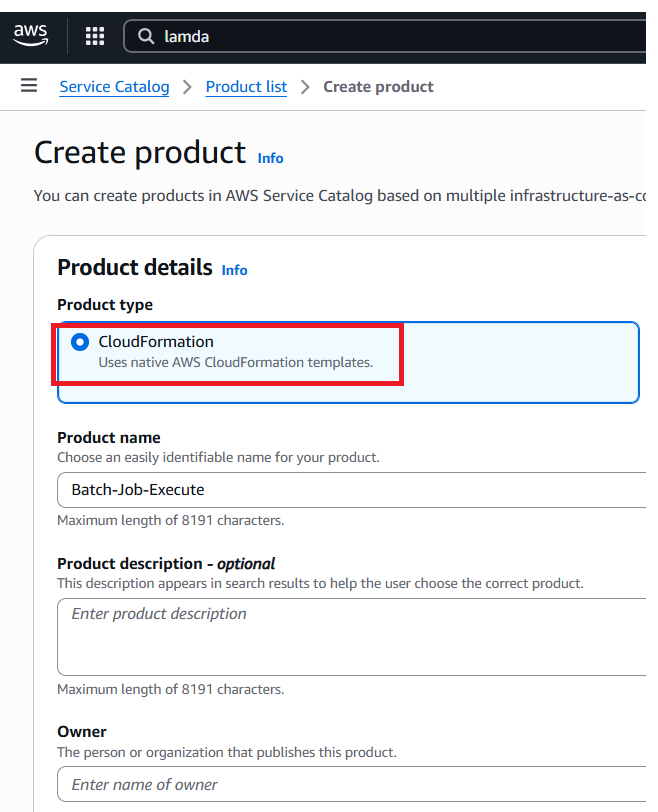Click the chevron after Product list breadcrumb
This screenshot has width=658, height=812.
click(305, 88)
